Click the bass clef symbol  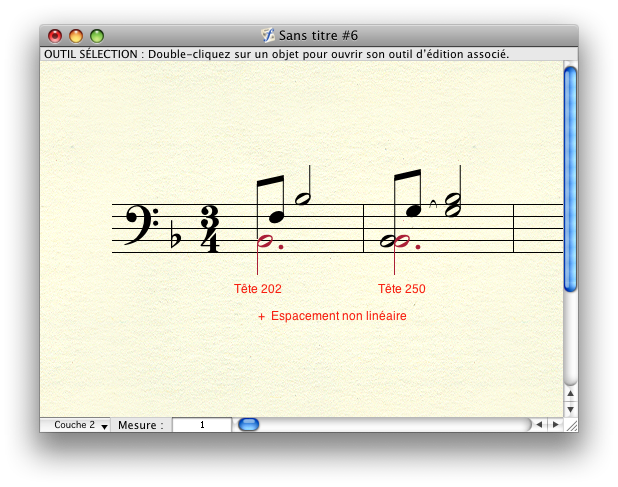pyautogui.click(x=138, y=223)
